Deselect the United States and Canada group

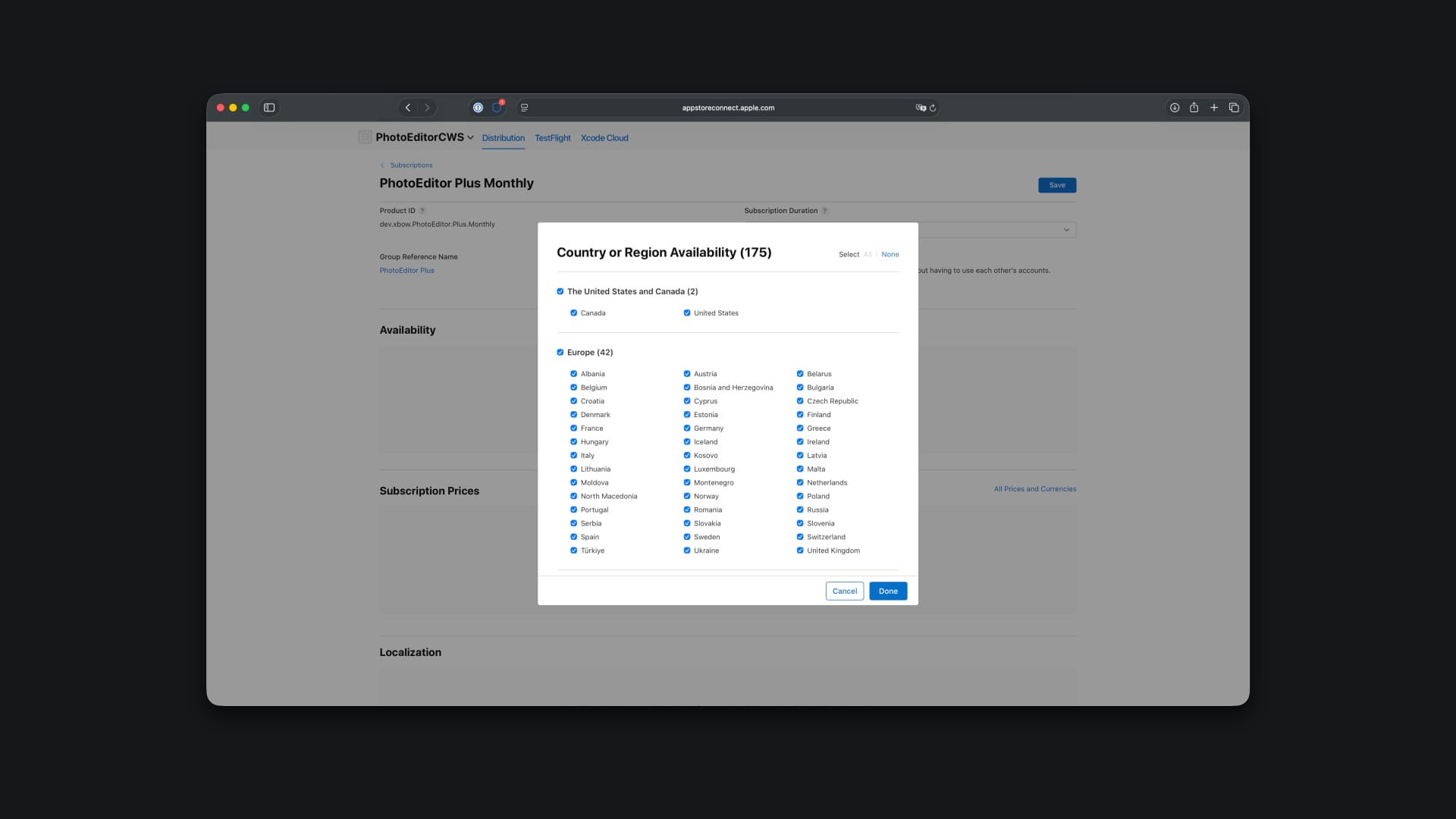click(x=560, y=291)
